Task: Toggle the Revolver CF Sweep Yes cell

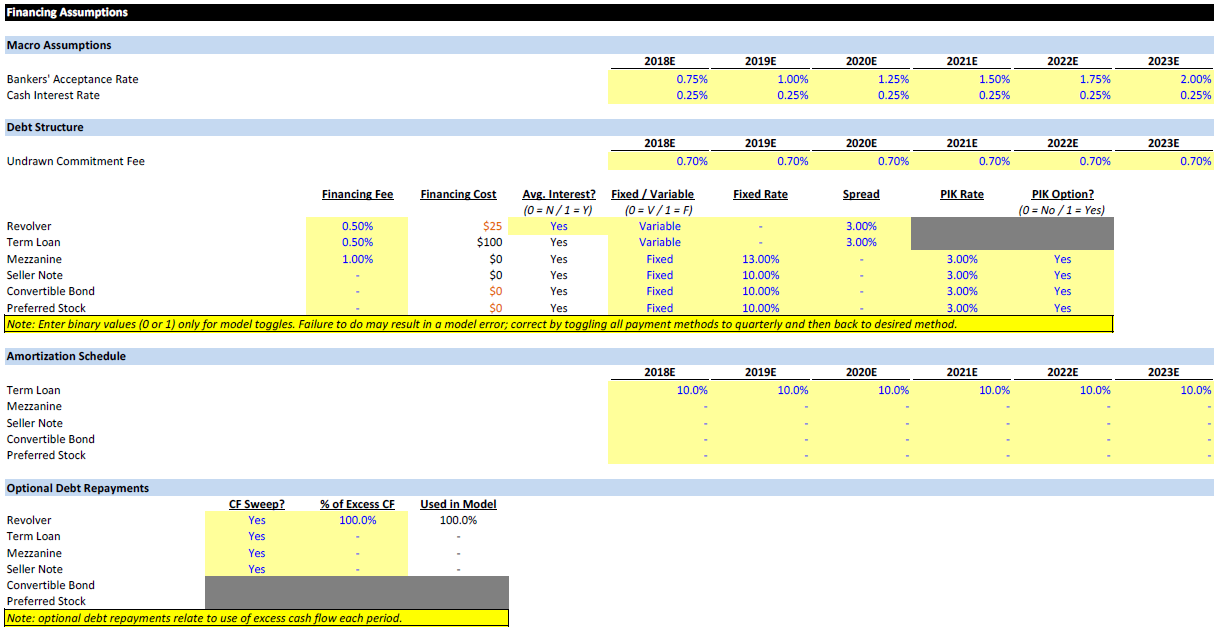Action: (x=256, y=520)
